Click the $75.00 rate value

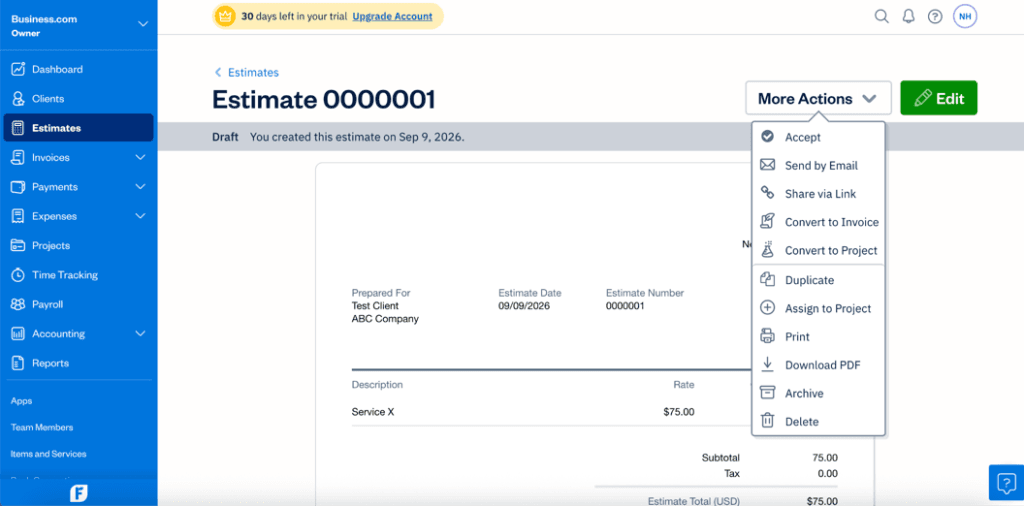tap(678, 412)
